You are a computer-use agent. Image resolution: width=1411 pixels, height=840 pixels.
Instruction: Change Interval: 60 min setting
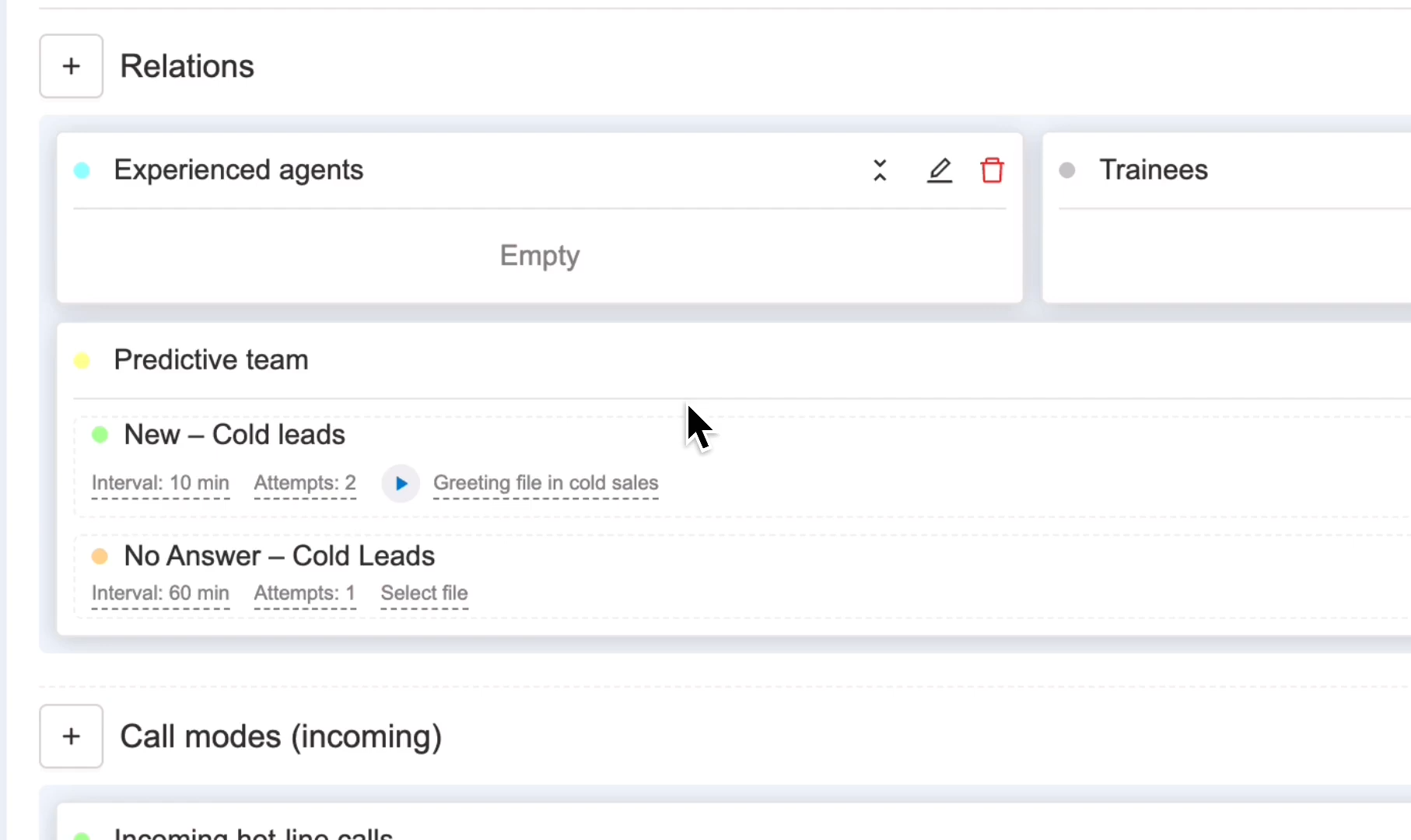click(160, 593)
